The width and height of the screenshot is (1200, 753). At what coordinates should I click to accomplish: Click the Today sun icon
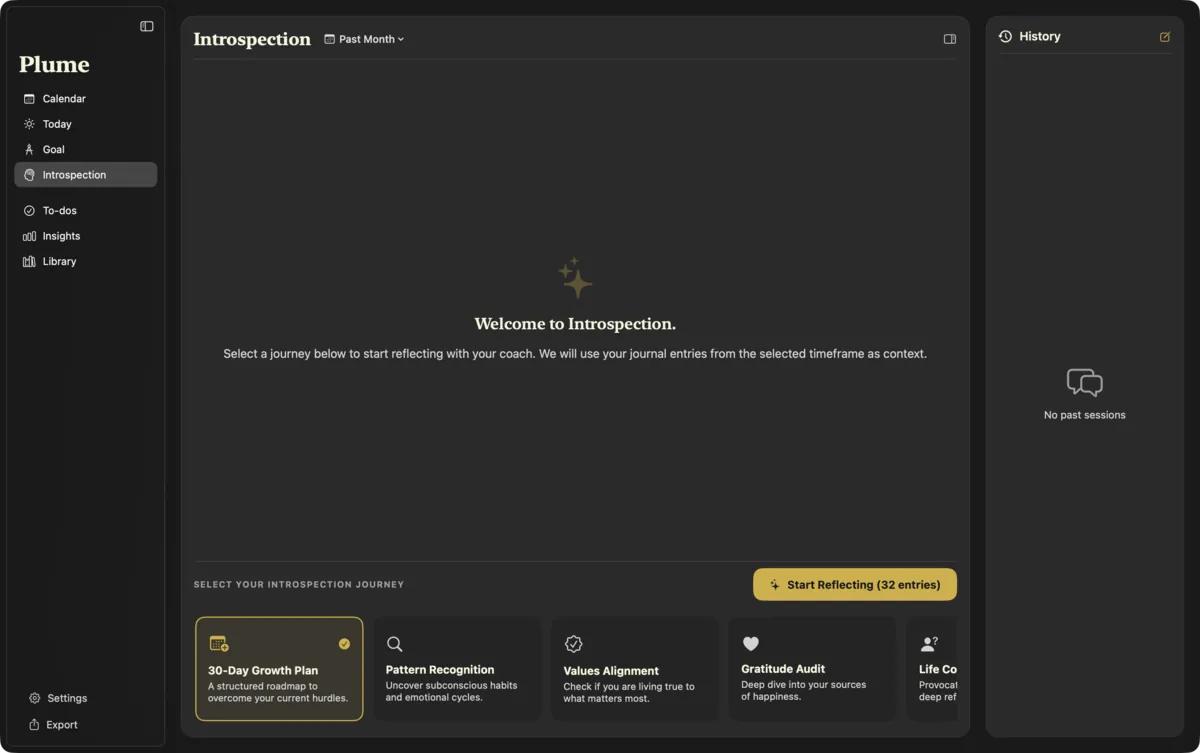point(29,124)
